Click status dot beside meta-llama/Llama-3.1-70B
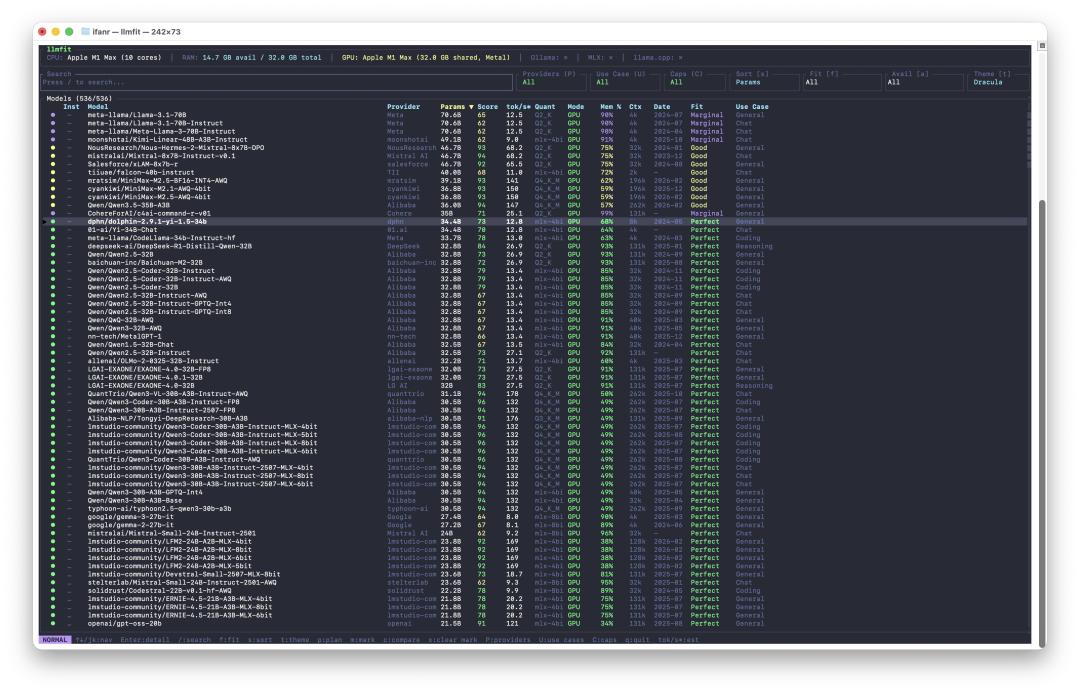Screen dimensions: 1080x693 coord(52,115)
